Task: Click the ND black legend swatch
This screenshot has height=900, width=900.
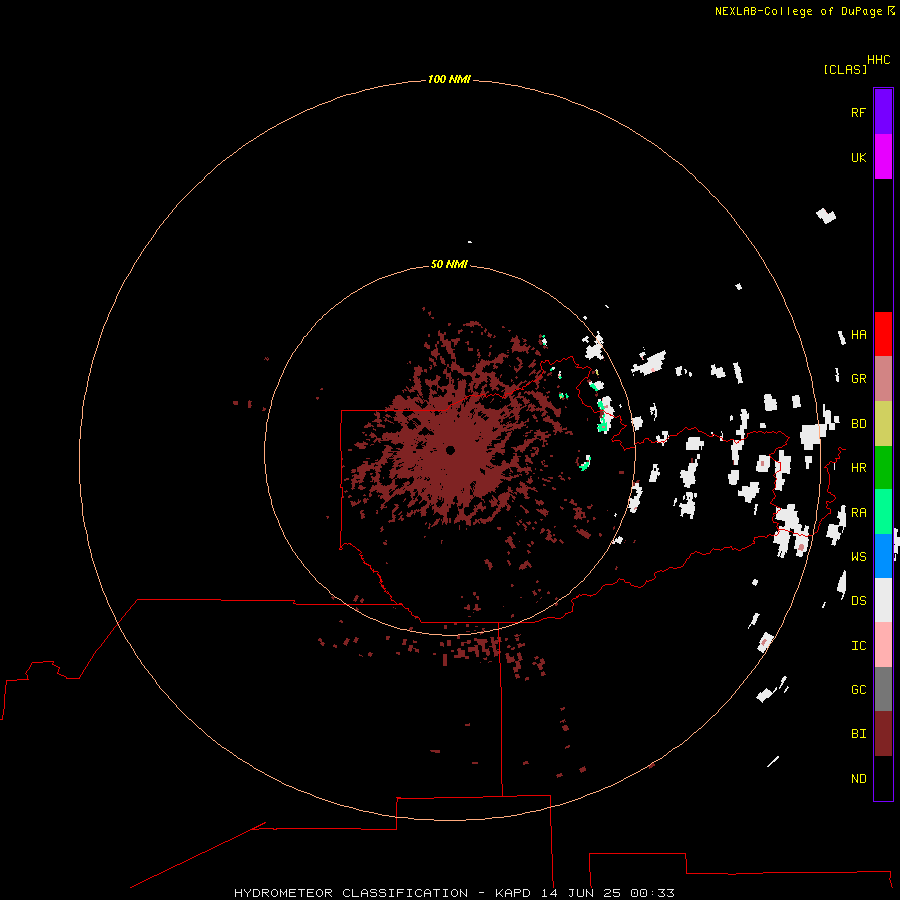Action: coord(883,778)
